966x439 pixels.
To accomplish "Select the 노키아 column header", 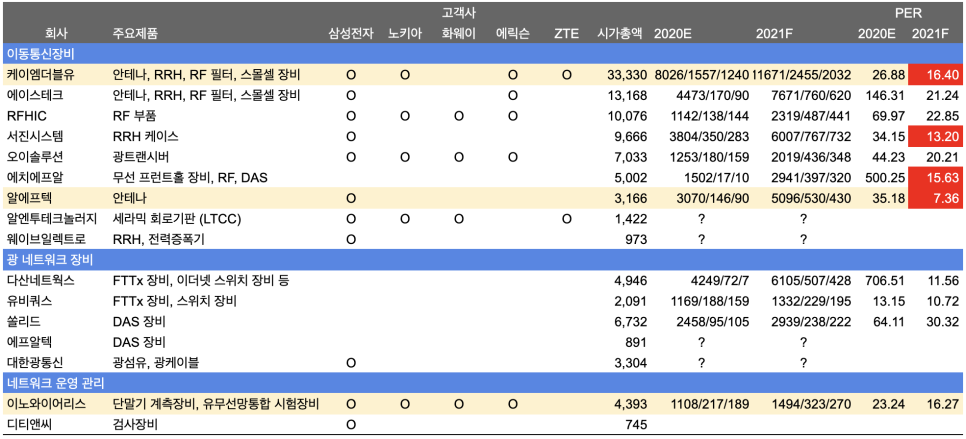I will point(405,34).
